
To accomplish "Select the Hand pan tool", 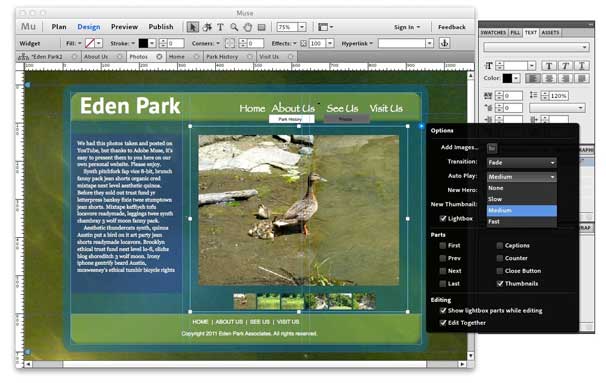I will coord(248,27).
